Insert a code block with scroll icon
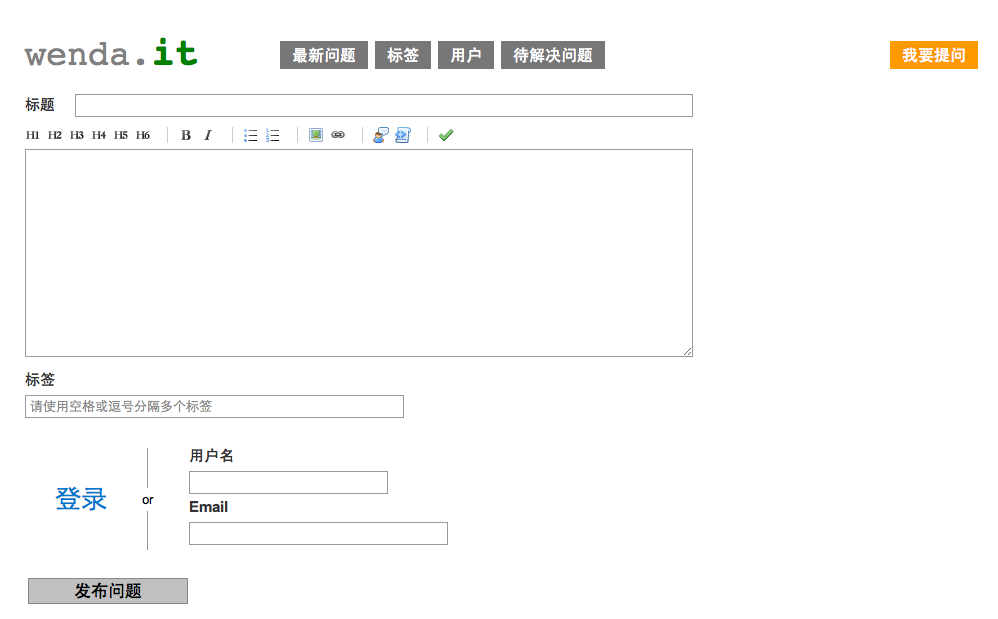The image size is (998, 619). tap(403, 135)
